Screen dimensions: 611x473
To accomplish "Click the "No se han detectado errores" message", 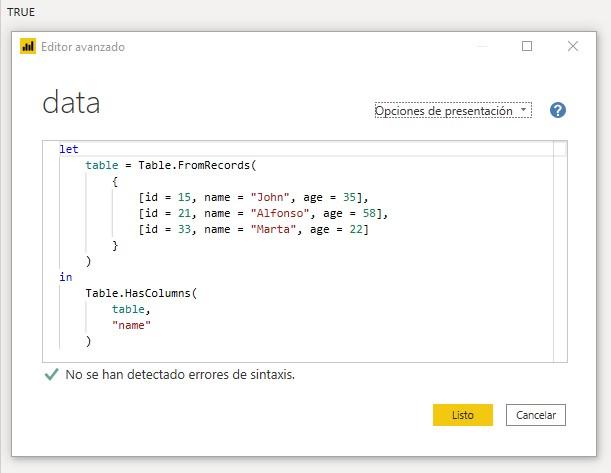I will [x=180, y=375].
